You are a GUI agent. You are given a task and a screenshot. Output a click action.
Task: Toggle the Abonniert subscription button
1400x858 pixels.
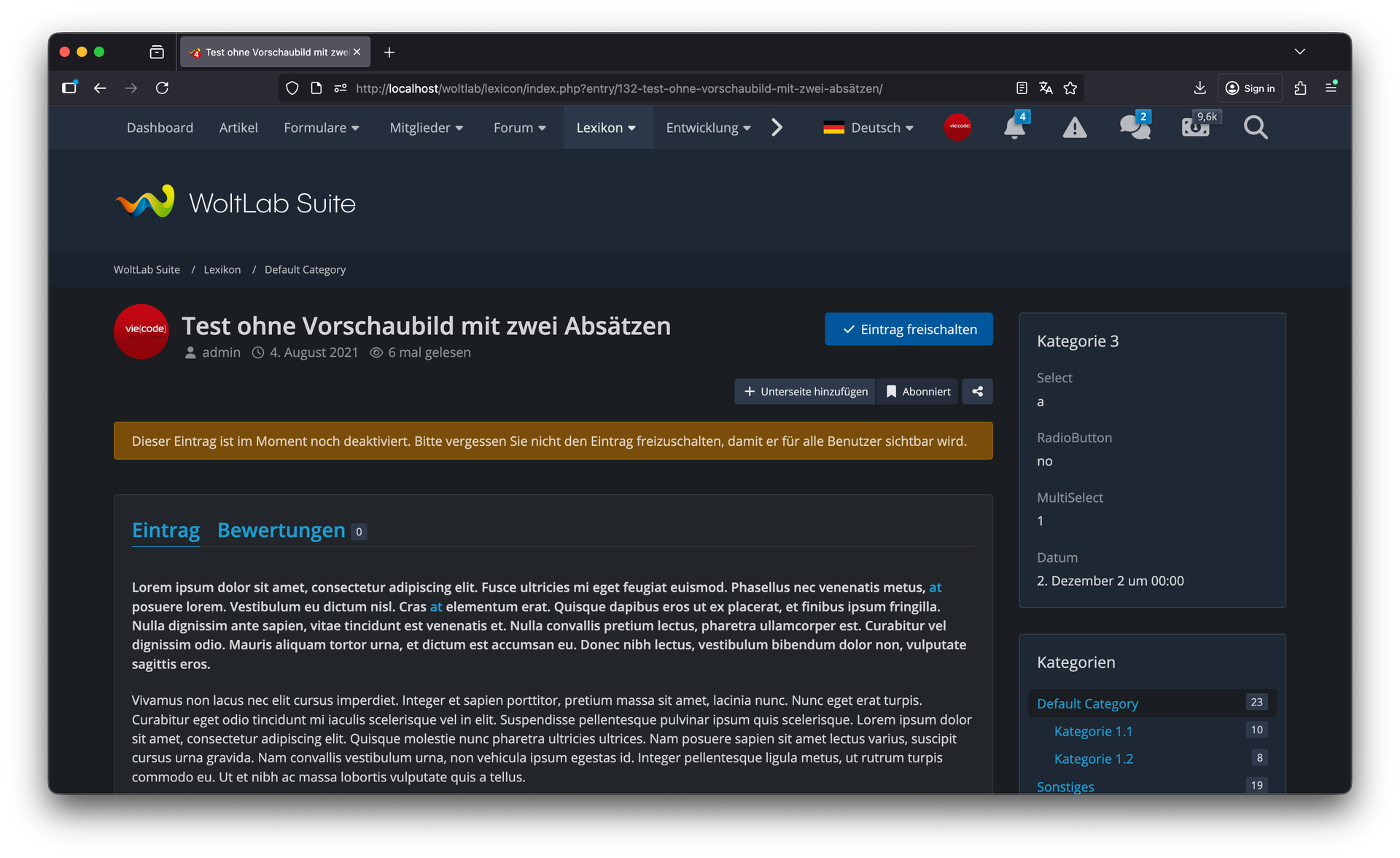point(918,392)
